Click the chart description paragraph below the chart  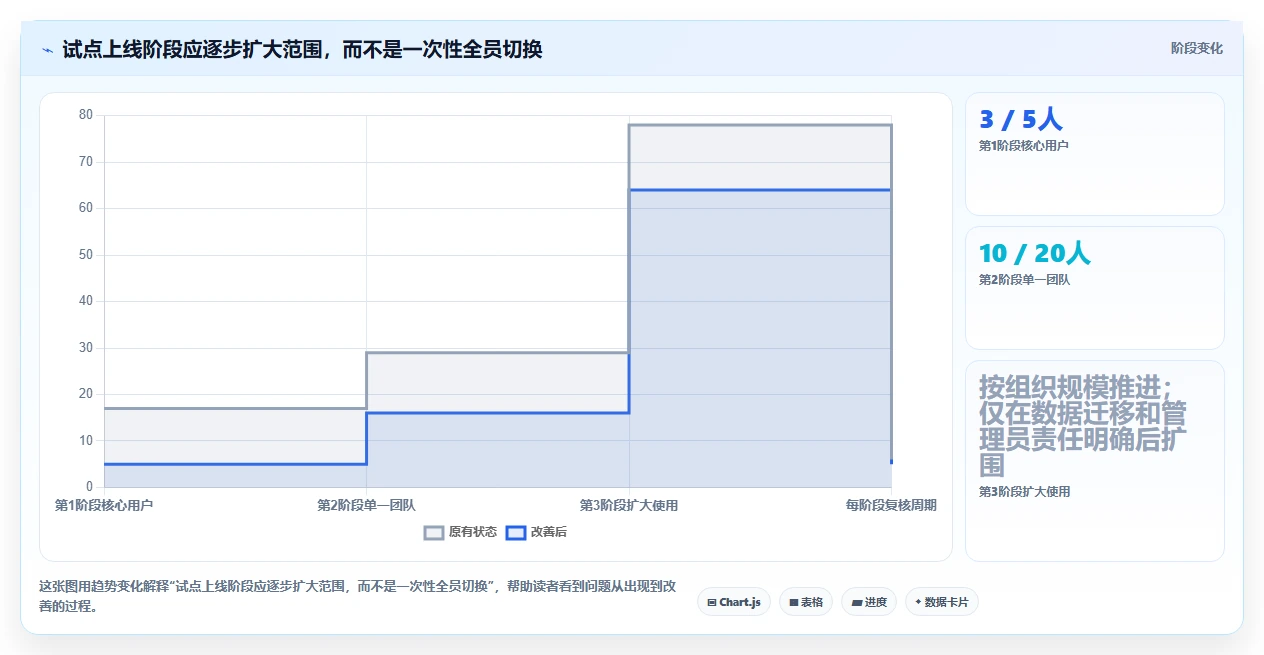click(x=360, y=596)
